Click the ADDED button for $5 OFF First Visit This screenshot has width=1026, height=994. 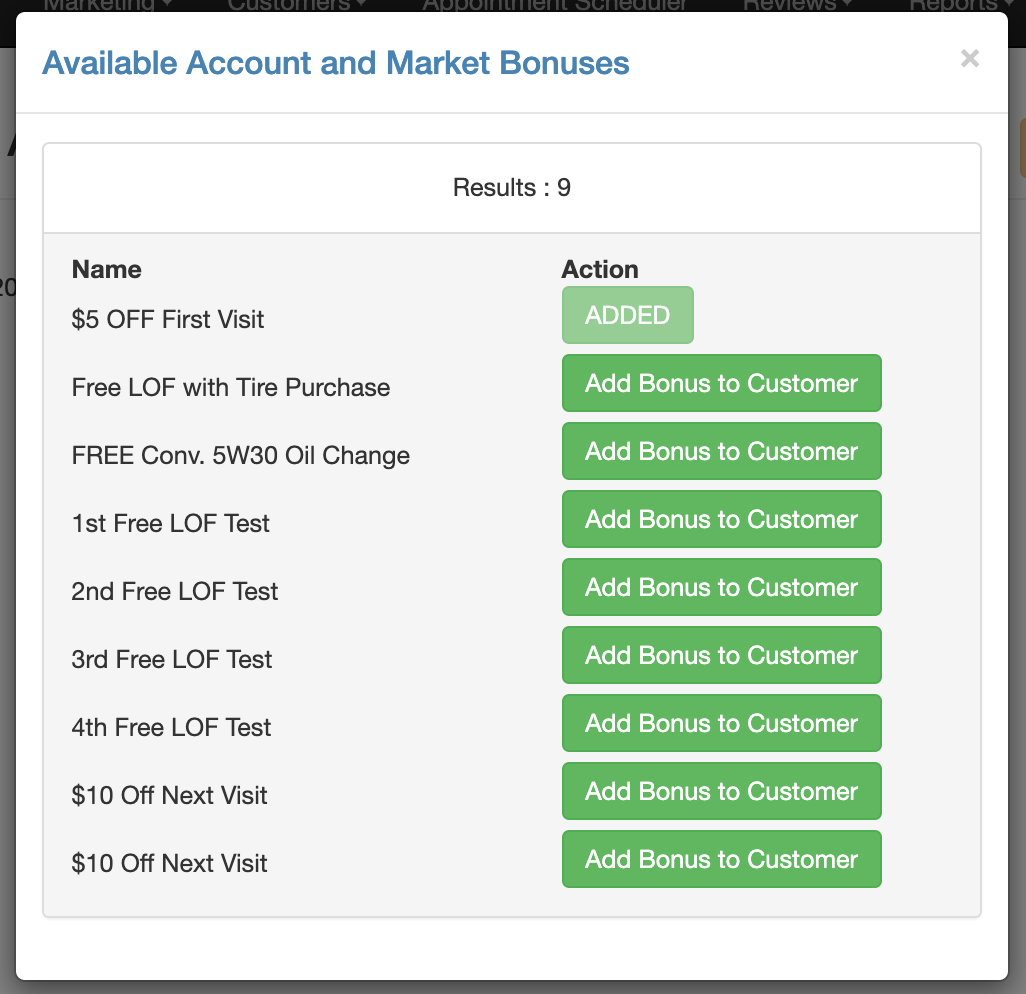(x=628, y=315)
